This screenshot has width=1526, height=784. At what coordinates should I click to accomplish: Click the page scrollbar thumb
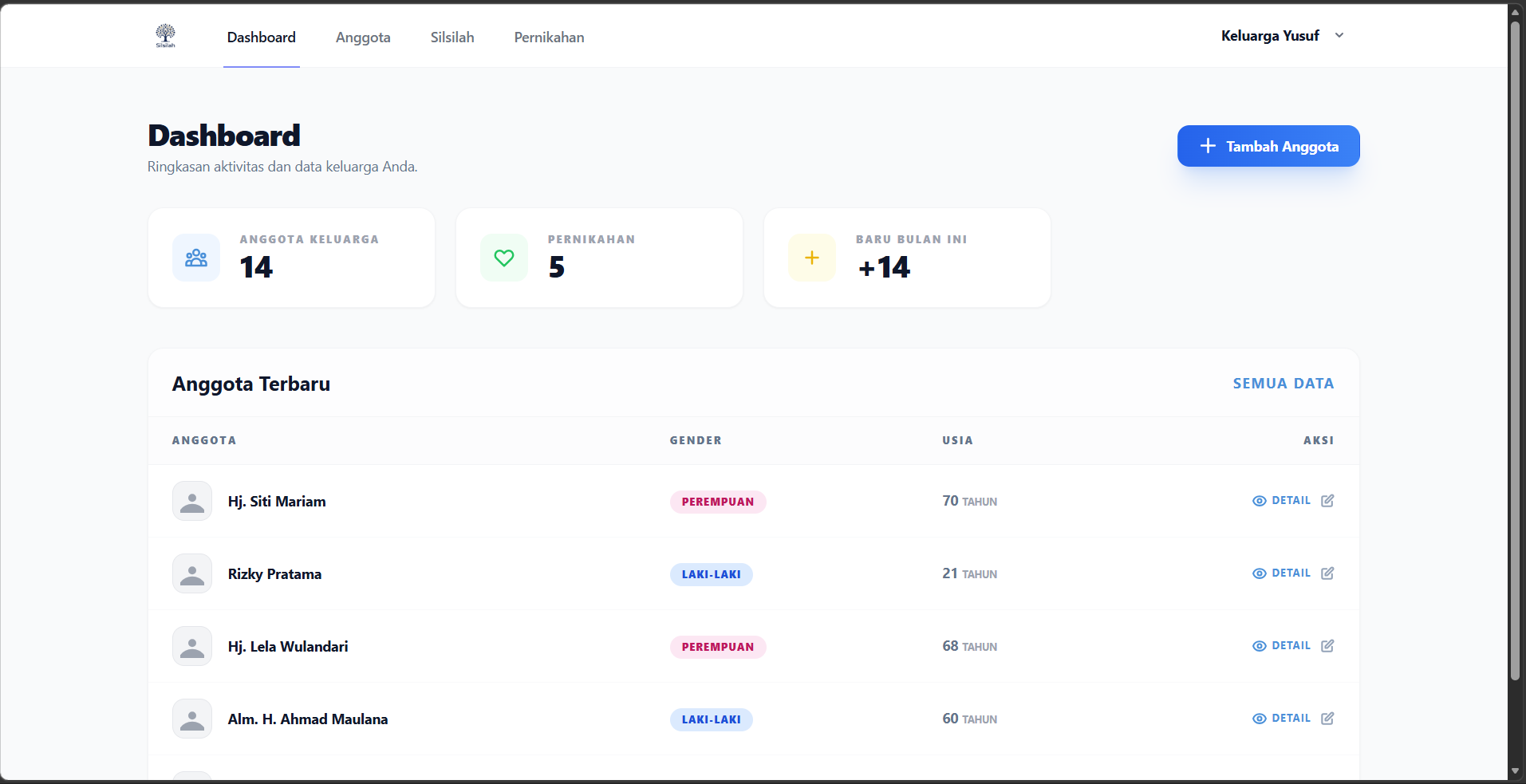[x=1516, y=351]
